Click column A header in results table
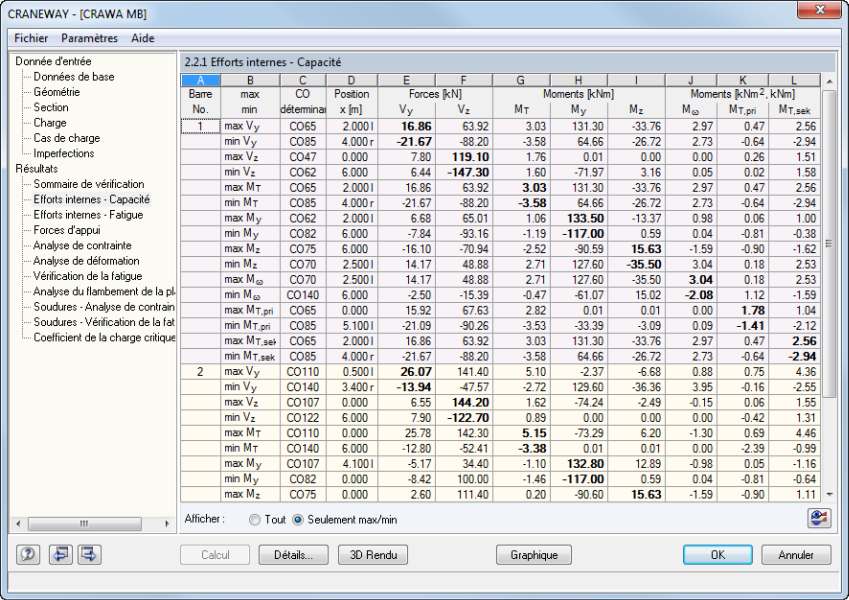This screenshot has height=600, width=849. (x=201, y=80)
